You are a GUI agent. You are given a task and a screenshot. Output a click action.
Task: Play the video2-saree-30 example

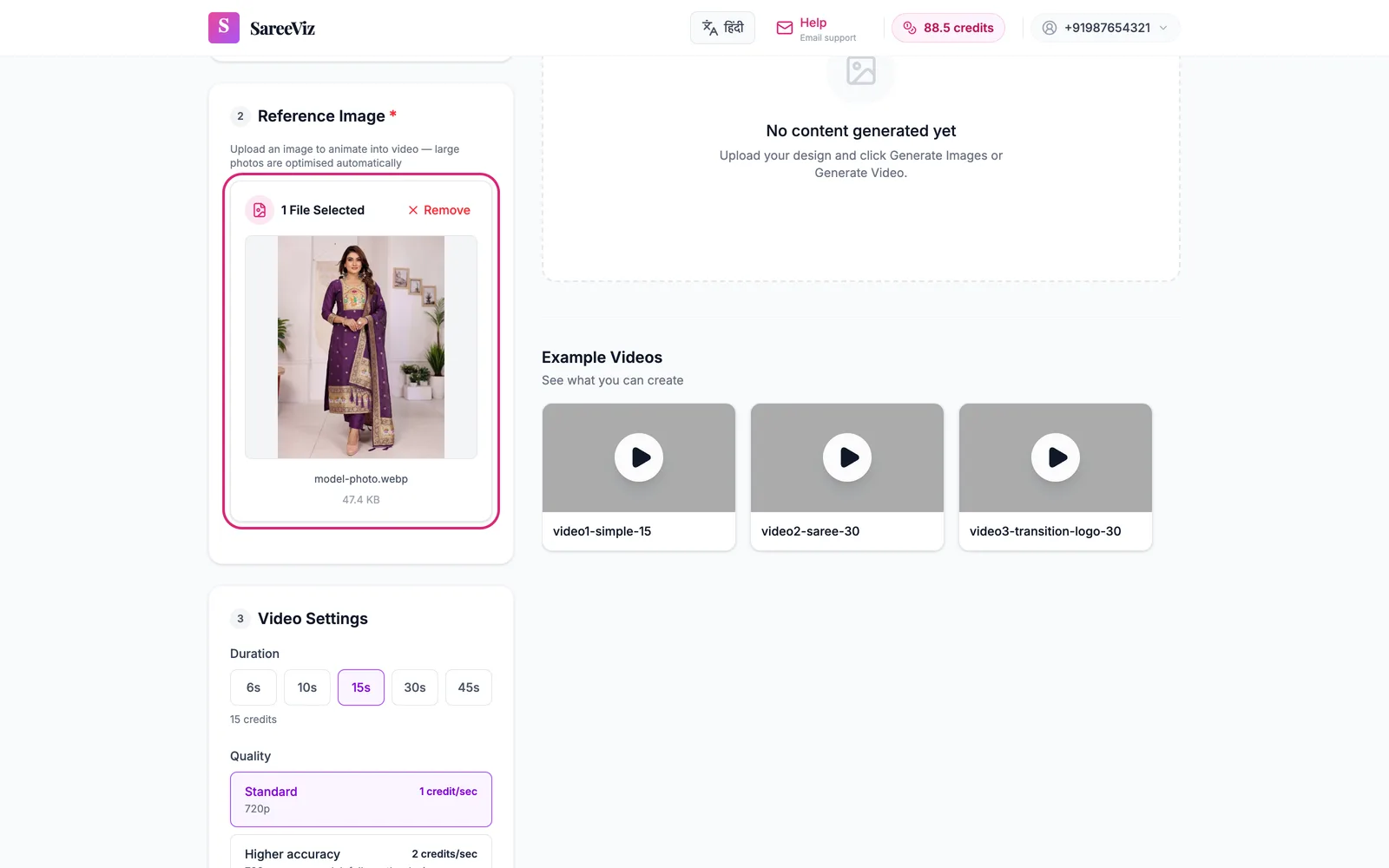(847, 457)
